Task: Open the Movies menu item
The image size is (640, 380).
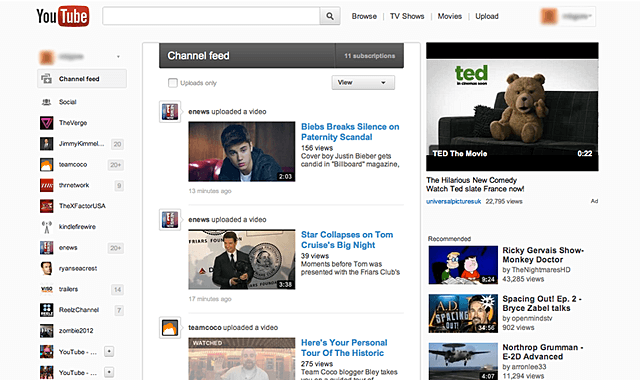Action: pyautogui.click(x=450, y=16)
